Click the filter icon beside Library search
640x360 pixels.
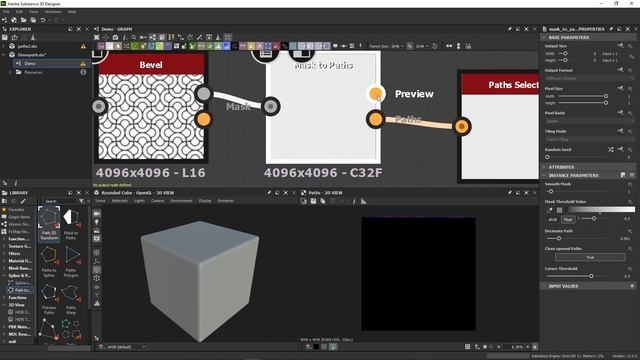81,201
